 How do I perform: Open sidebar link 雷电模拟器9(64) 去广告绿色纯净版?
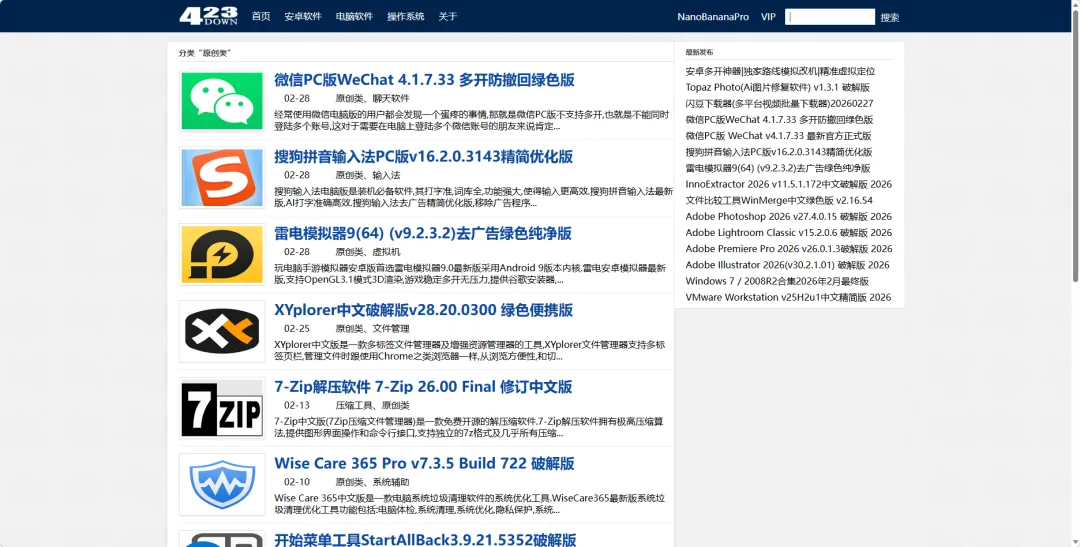click(x=778, y=168)
